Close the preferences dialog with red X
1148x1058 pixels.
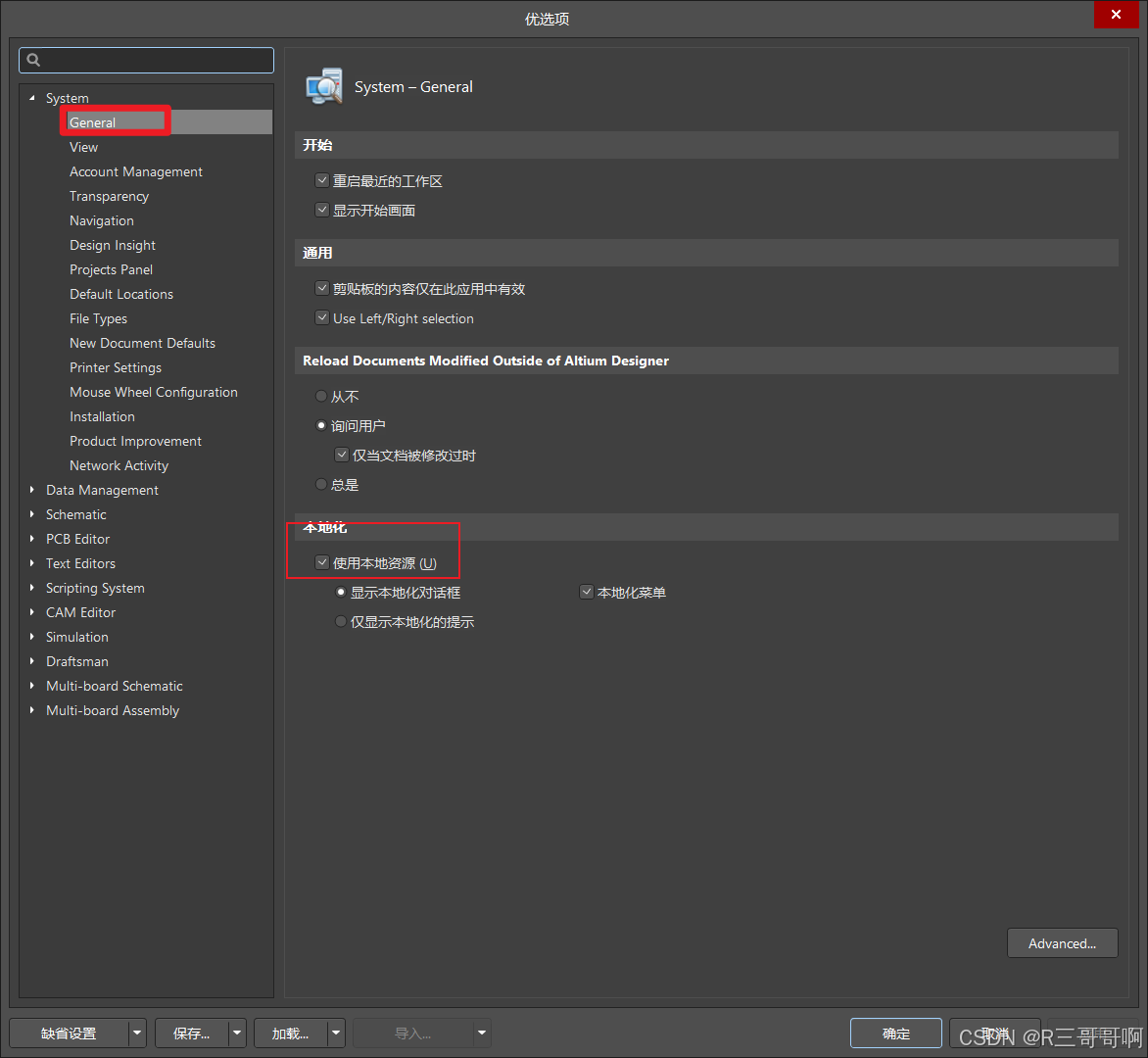point(1116,15)
